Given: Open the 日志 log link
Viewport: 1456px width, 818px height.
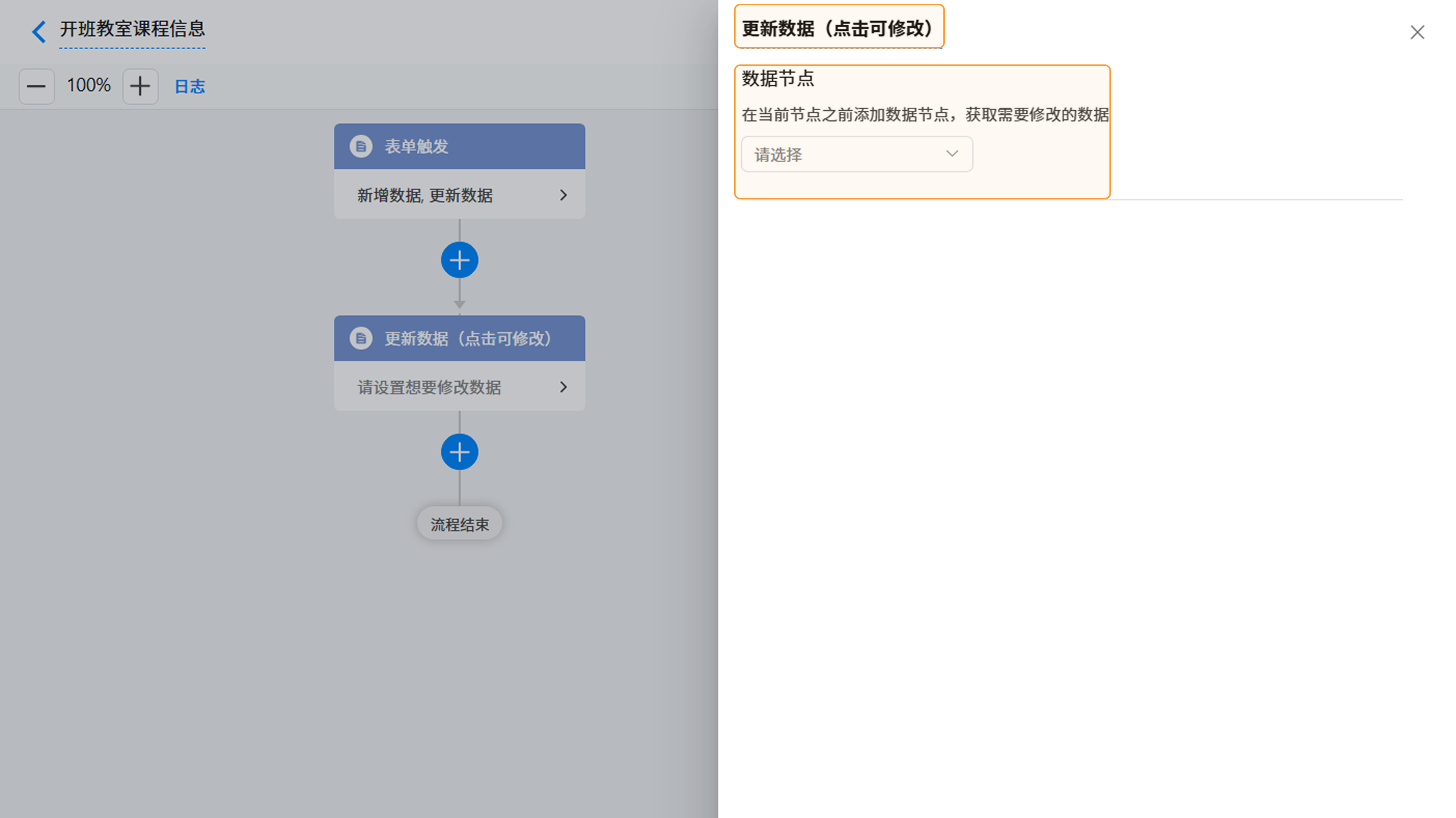Looking at the screenshot, I should click(x=190, y=86).
